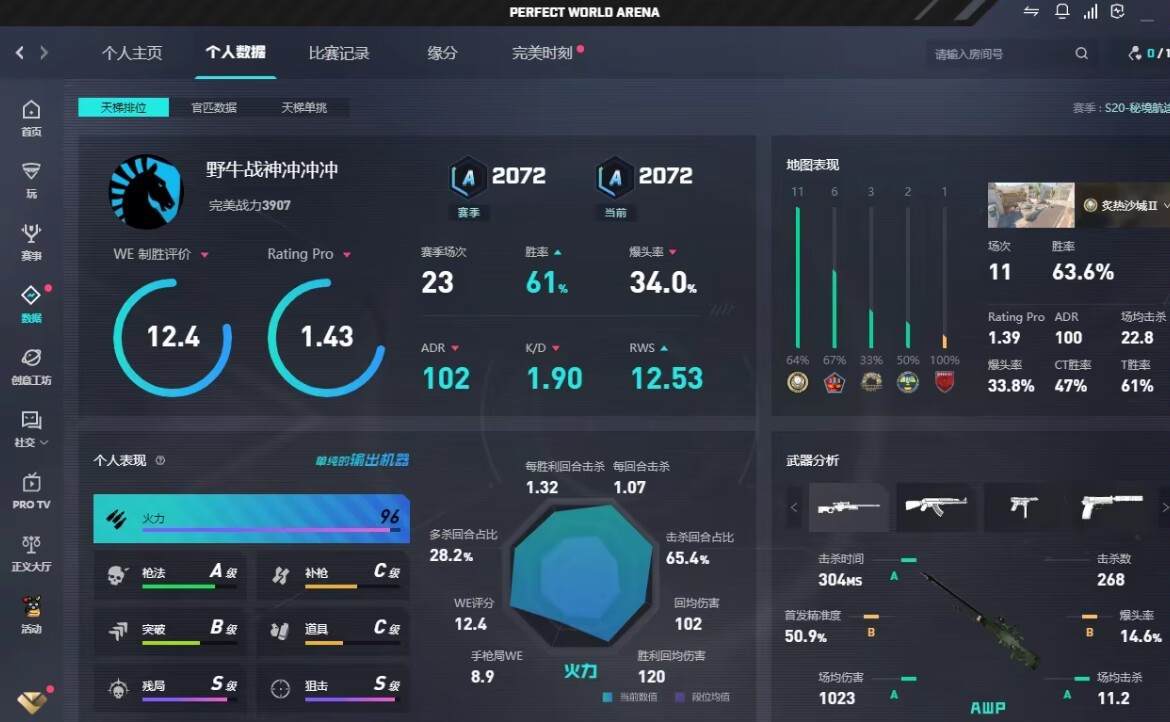1170x722 pixels.
Task: Select the submachine gun weapon icon
Action: 1023,507
